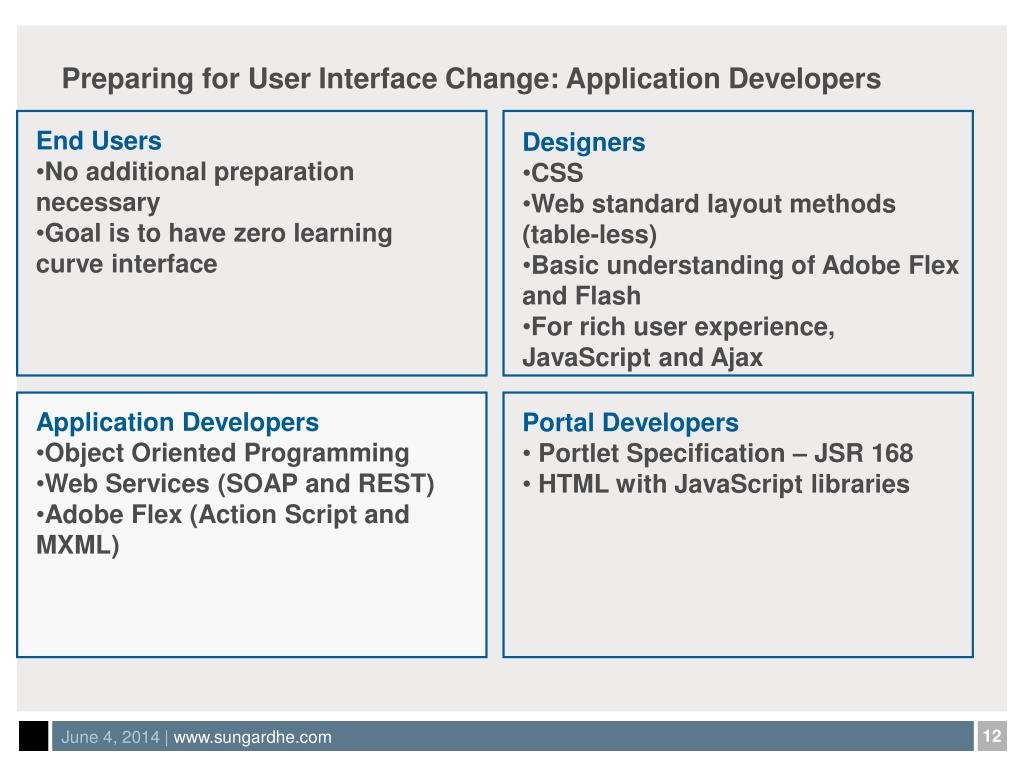Click 'Web Services (SOAP and REST)' bullet
The width and height of the screenshot is (1024, 768).
pyautogui.click(x=235, y=483)
